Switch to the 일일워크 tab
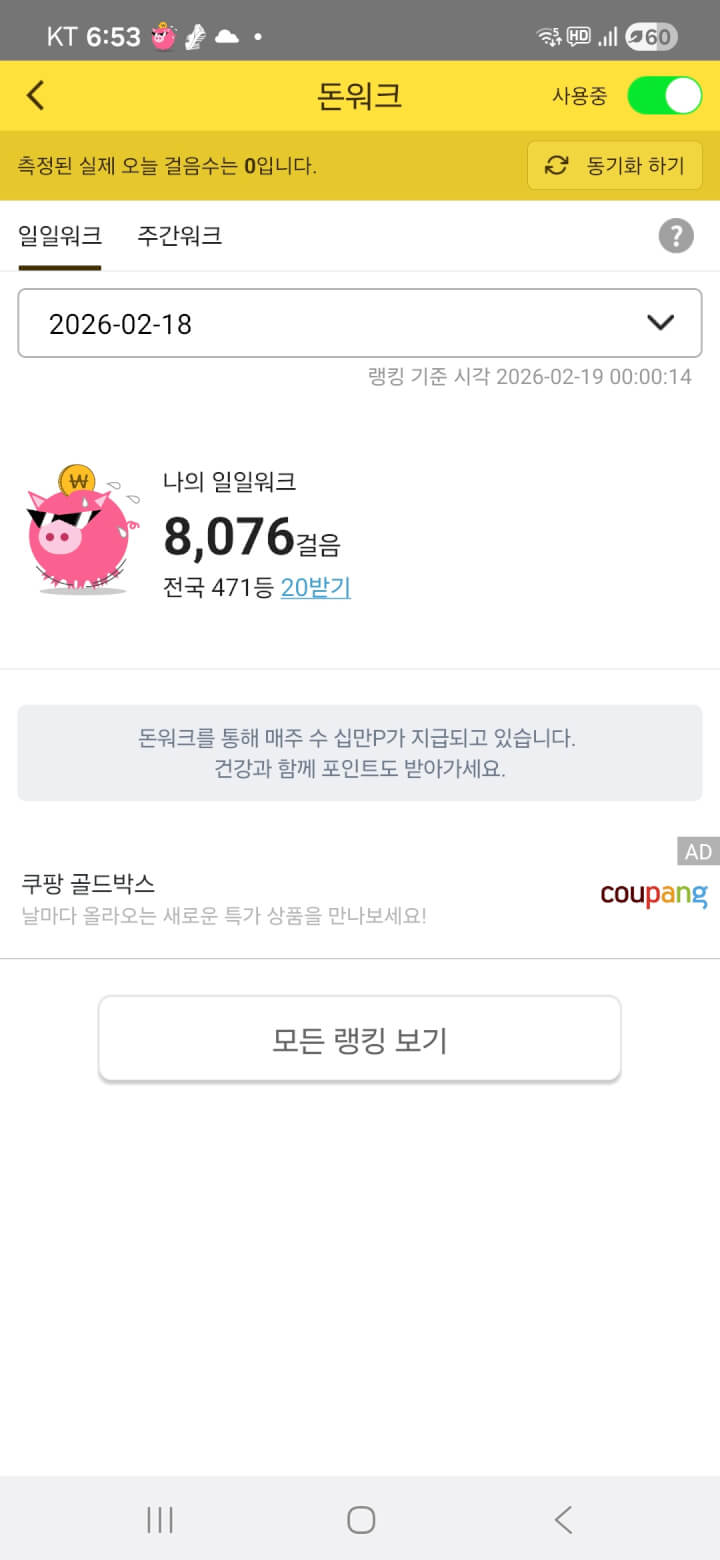Screen dimensions: 720x1560 pyautogui.click(x=60, y=236)
